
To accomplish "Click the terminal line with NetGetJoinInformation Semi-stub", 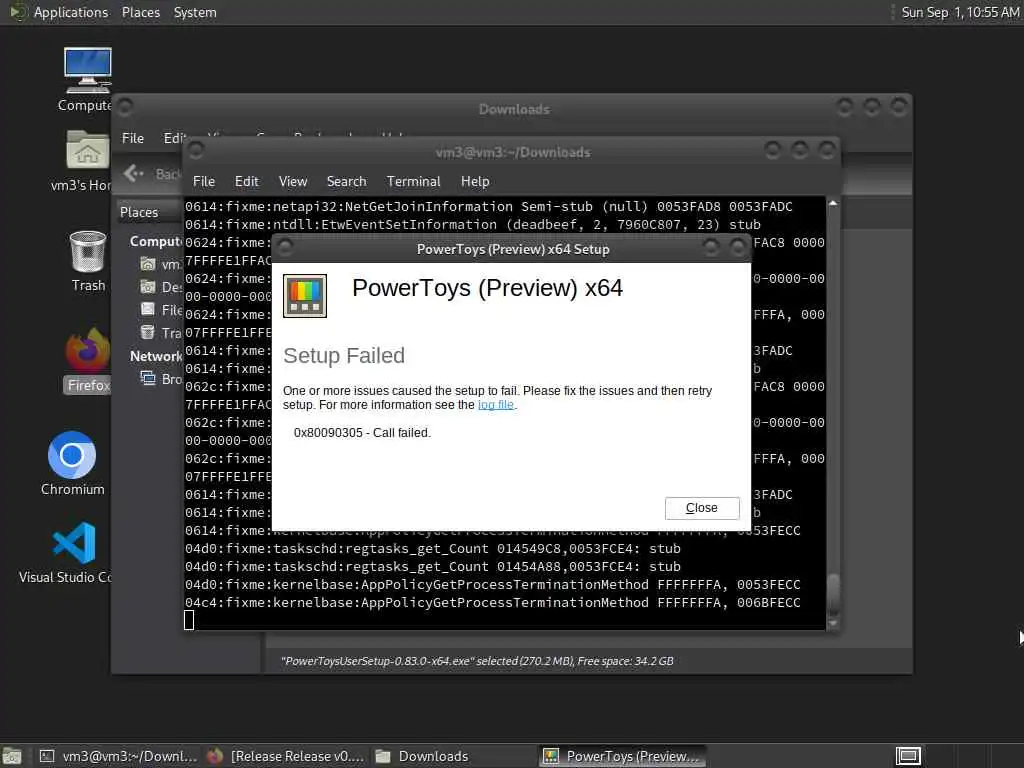I will [x=488, y=206].
